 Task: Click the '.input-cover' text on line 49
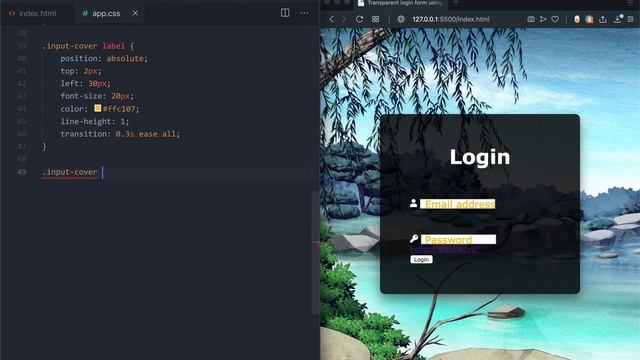pyautogui.click(x=70, y=172)
